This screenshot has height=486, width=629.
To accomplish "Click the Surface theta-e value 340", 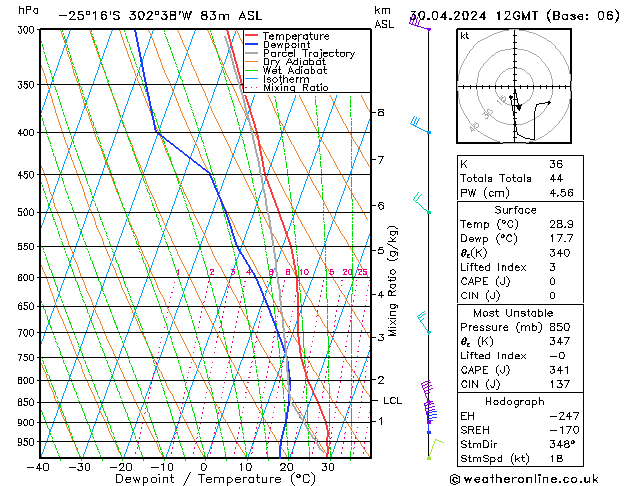I will coord(560,253).
